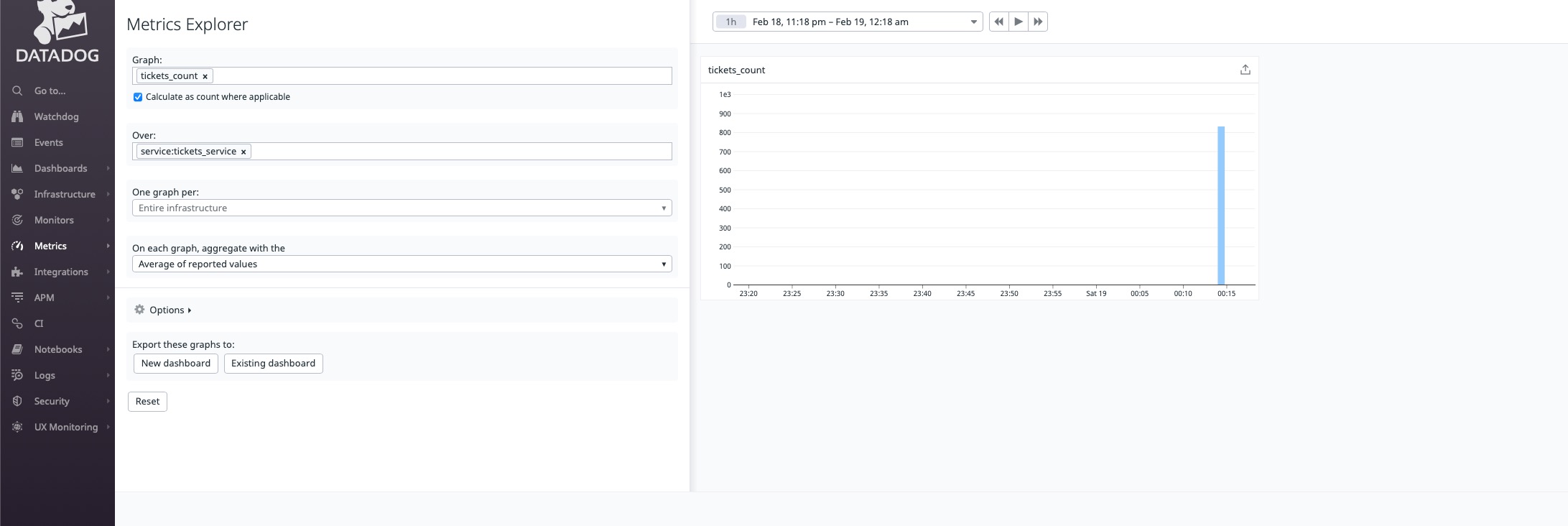Expand the Notebooks submenu arrow
The height and width of the screenshot is (526, 1568).
point(108,349)
